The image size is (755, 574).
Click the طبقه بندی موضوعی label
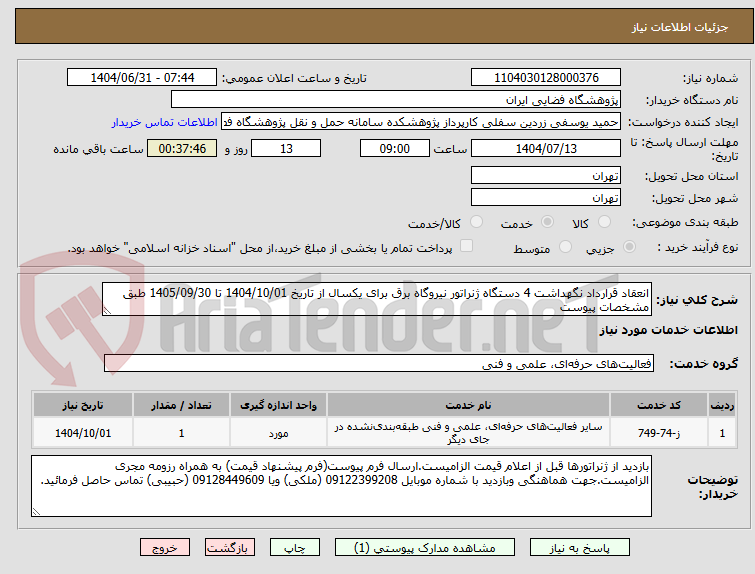(x=685, y=222)
